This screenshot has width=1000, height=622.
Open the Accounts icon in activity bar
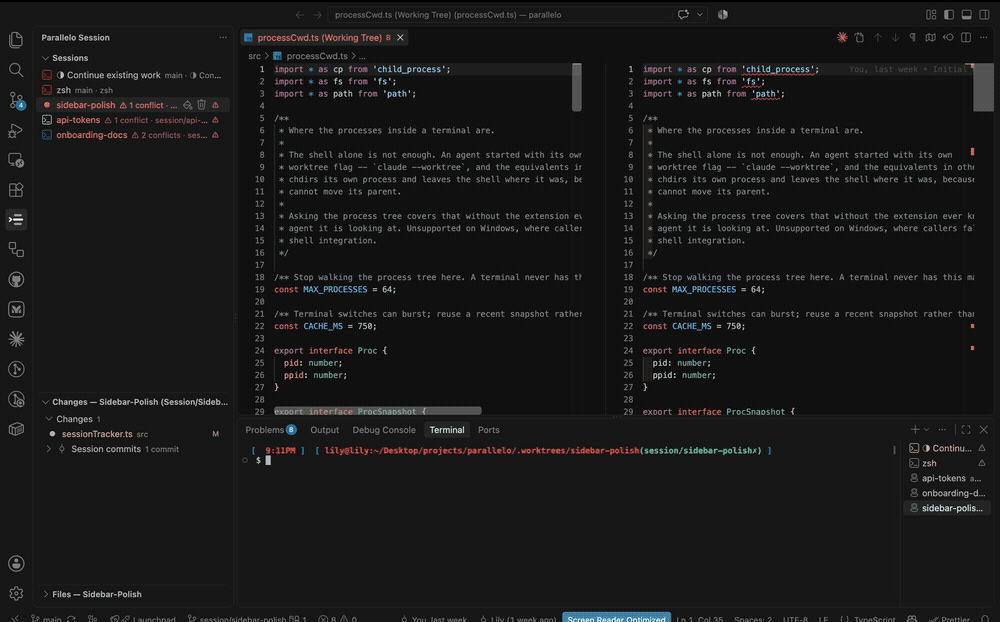16,563
